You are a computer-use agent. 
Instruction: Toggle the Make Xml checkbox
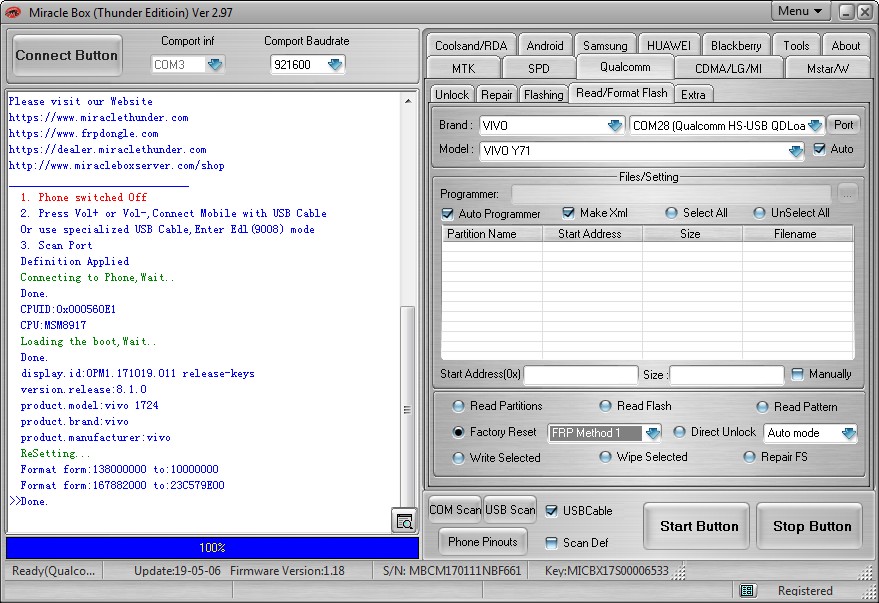pos(568,213)
